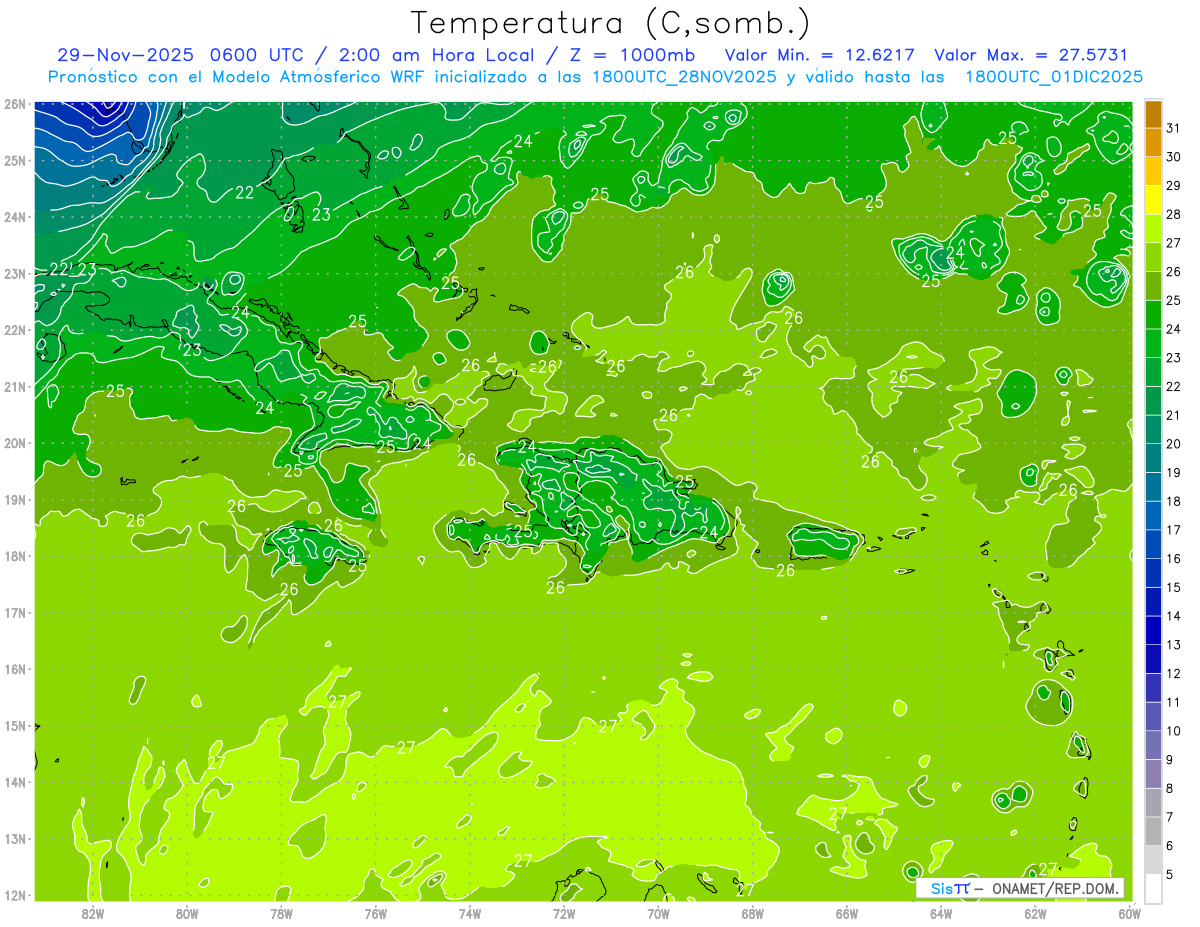Click the '21N' latitude axis label
The height and width of the screenshot is (927, 1200).
[14, 386]
